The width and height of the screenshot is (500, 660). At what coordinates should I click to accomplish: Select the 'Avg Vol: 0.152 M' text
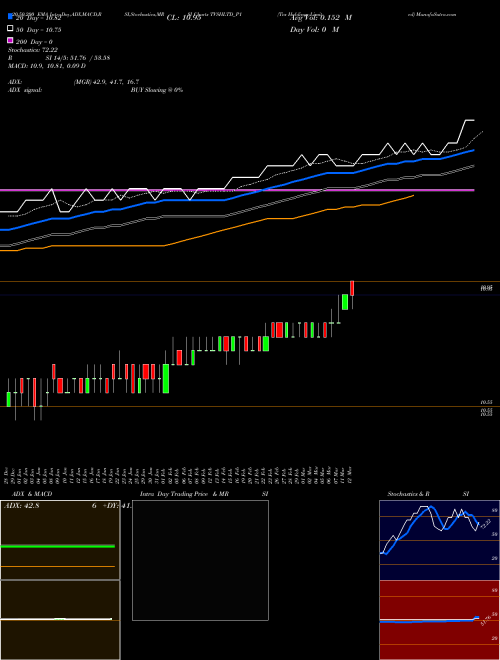point(321,18)
